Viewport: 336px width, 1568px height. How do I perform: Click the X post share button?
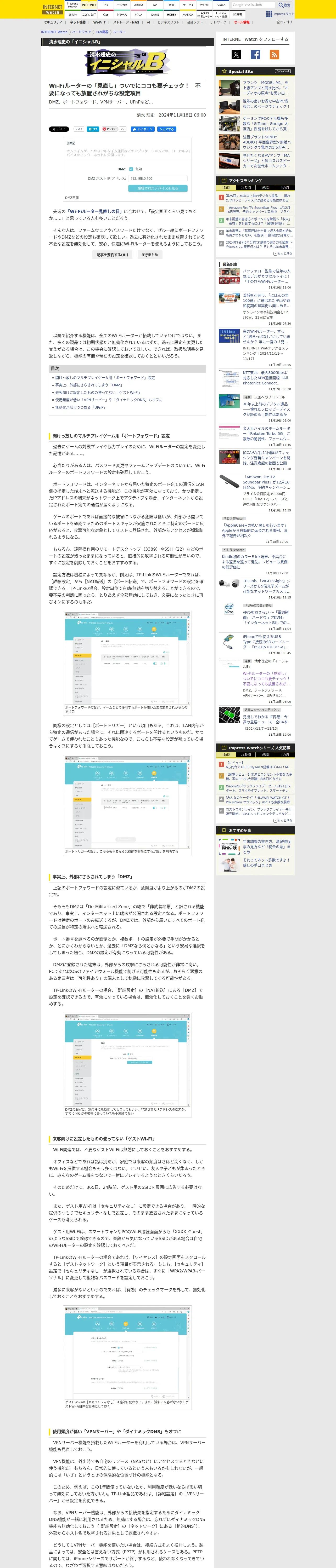(x=59, y=129)
